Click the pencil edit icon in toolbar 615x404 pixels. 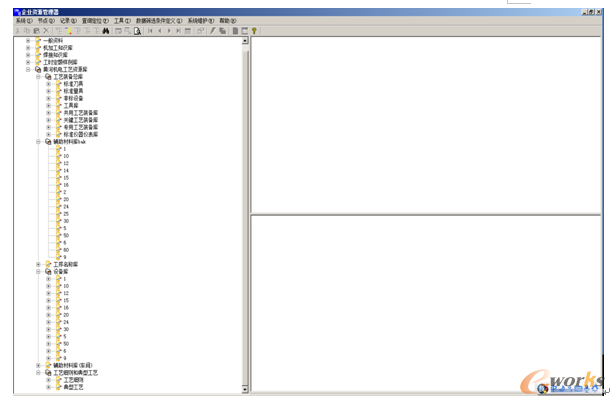point(211,30)
